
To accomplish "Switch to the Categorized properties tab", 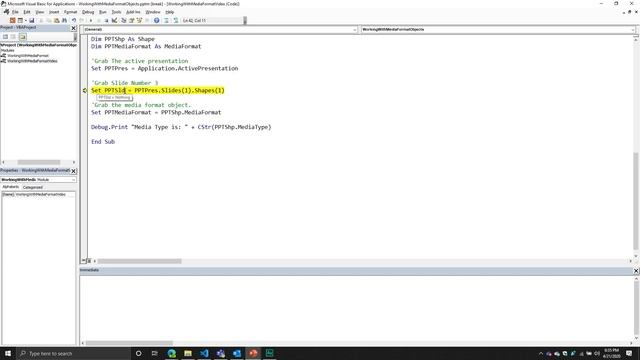I will point(33,187).
